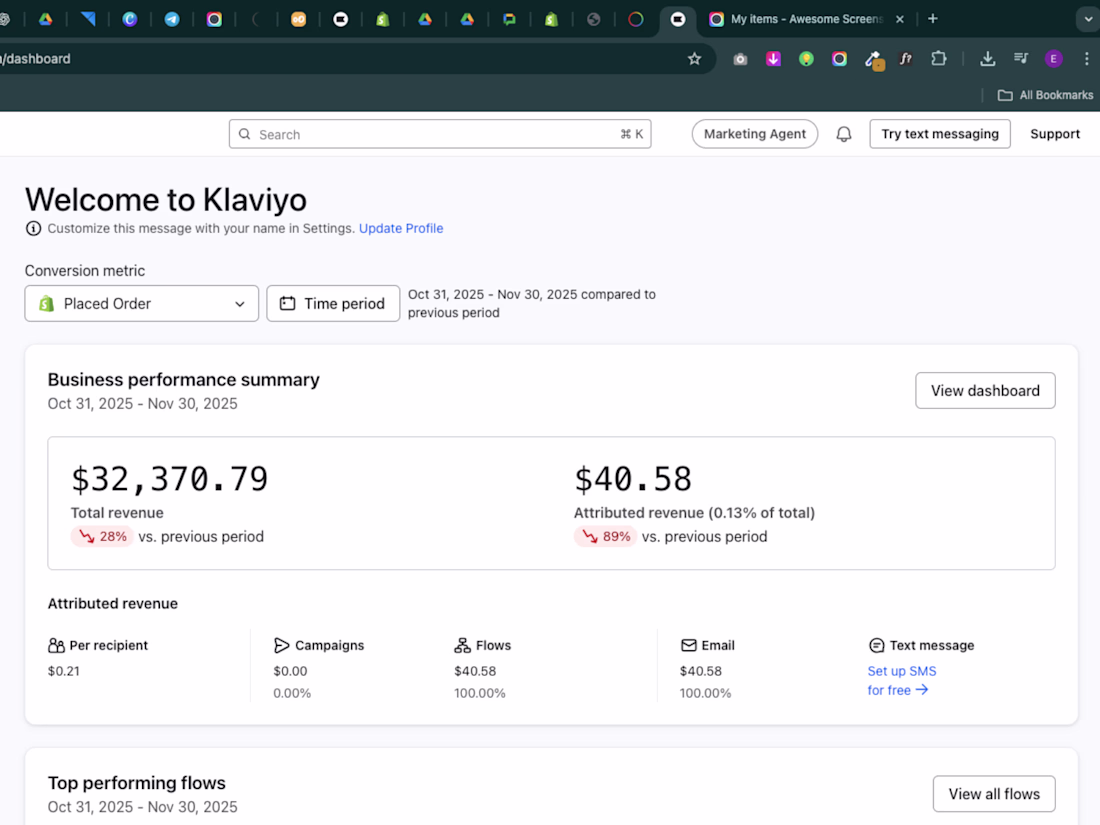Open the All Bookmarks folder

1045,95
